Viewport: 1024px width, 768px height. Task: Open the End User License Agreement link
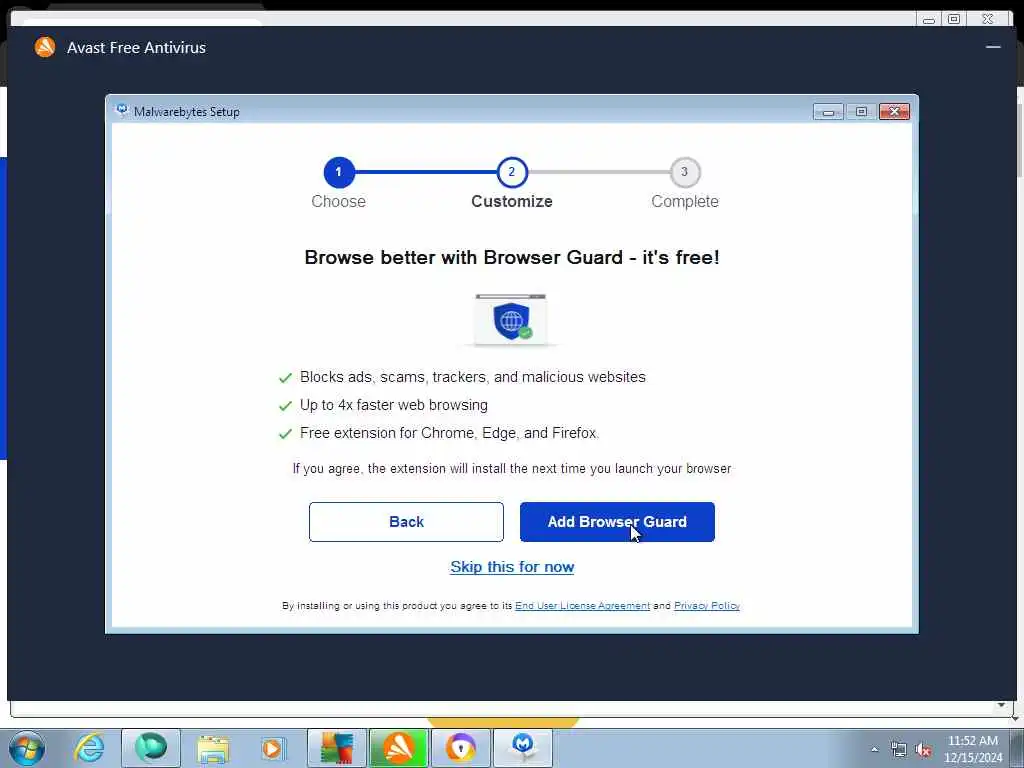[583, 606]
